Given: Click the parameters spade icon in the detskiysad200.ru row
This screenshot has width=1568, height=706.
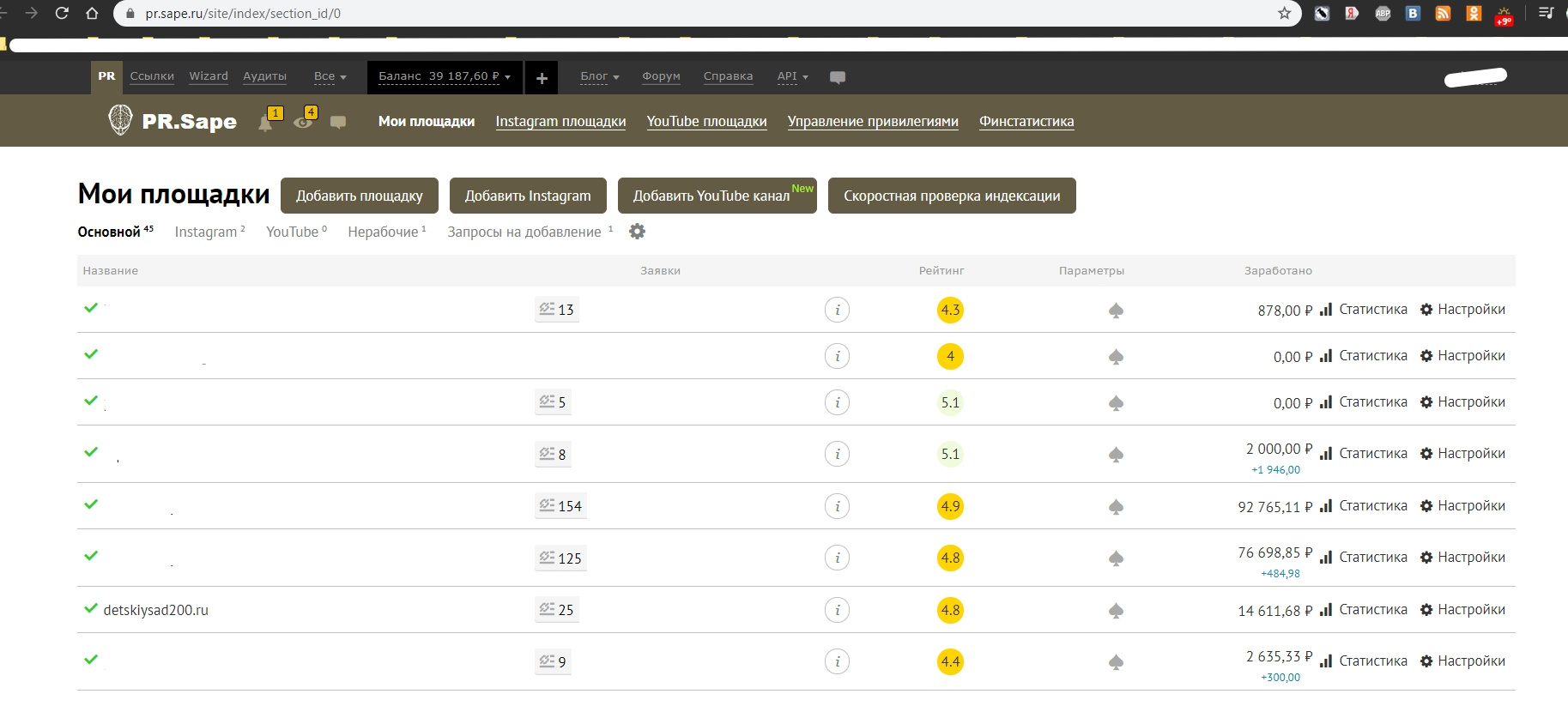Looking at the screenshot, I should click(x=1116, y=611).
